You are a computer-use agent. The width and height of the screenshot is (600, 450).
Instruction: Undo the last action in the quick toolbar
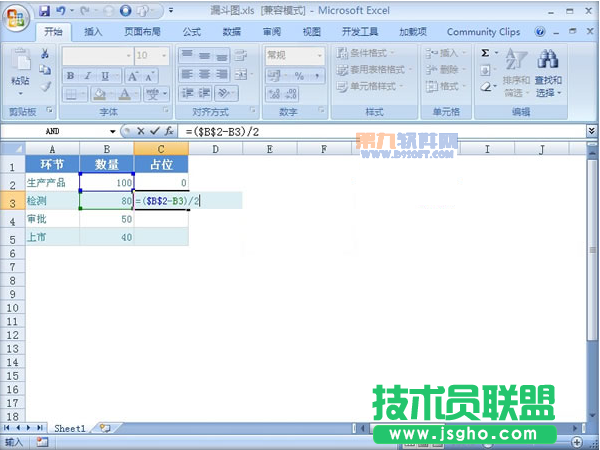pos(61,11)
